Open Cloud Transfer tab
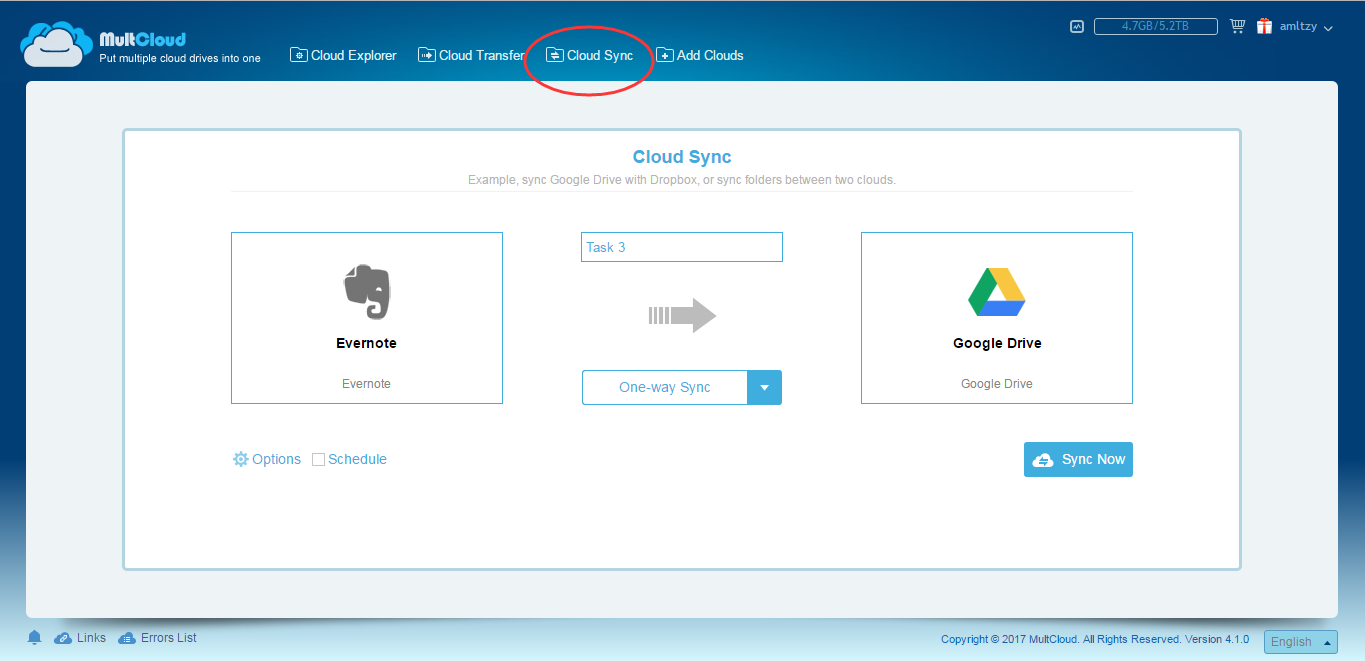The width and height of the screenshot is (1365, 661). click(471, 55)
